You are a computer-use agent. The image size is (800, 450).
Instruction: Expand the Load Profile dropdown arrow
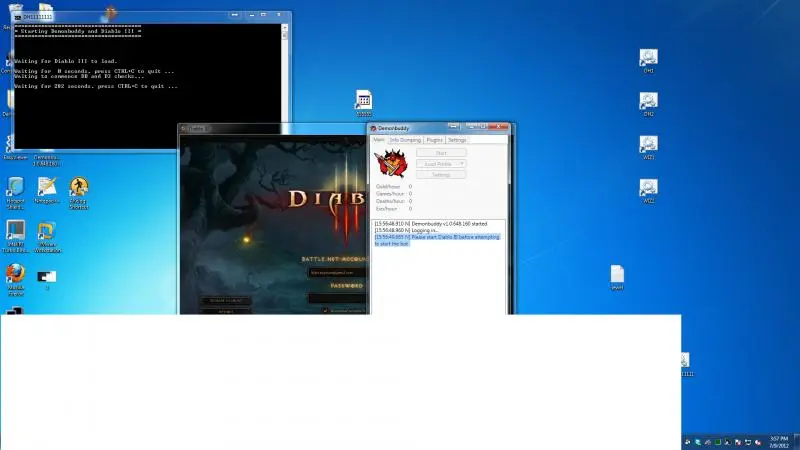click(x=461, y=164)
